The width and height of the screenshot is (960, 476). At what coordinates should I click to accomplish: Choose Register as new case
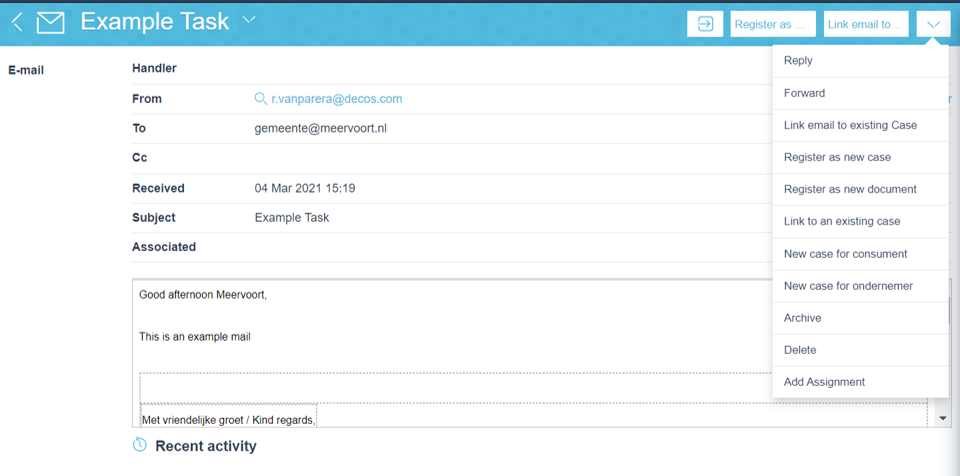coord(837,157)
